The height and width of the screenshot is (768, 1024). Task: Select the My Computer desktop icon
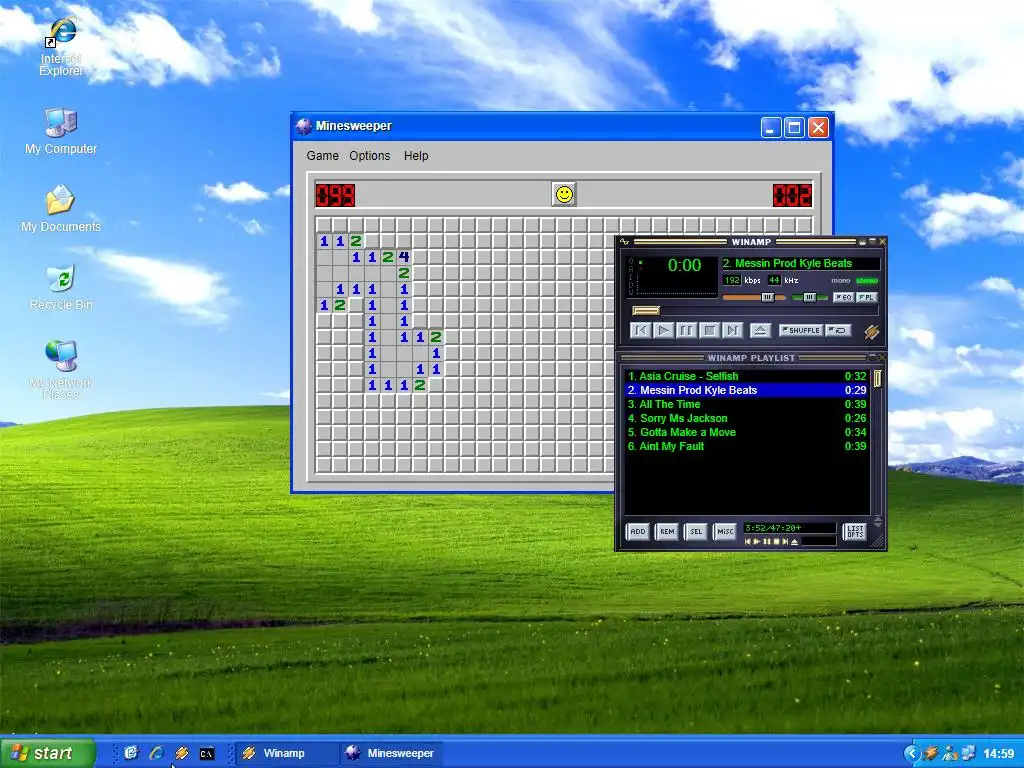[x=61, y=131]
